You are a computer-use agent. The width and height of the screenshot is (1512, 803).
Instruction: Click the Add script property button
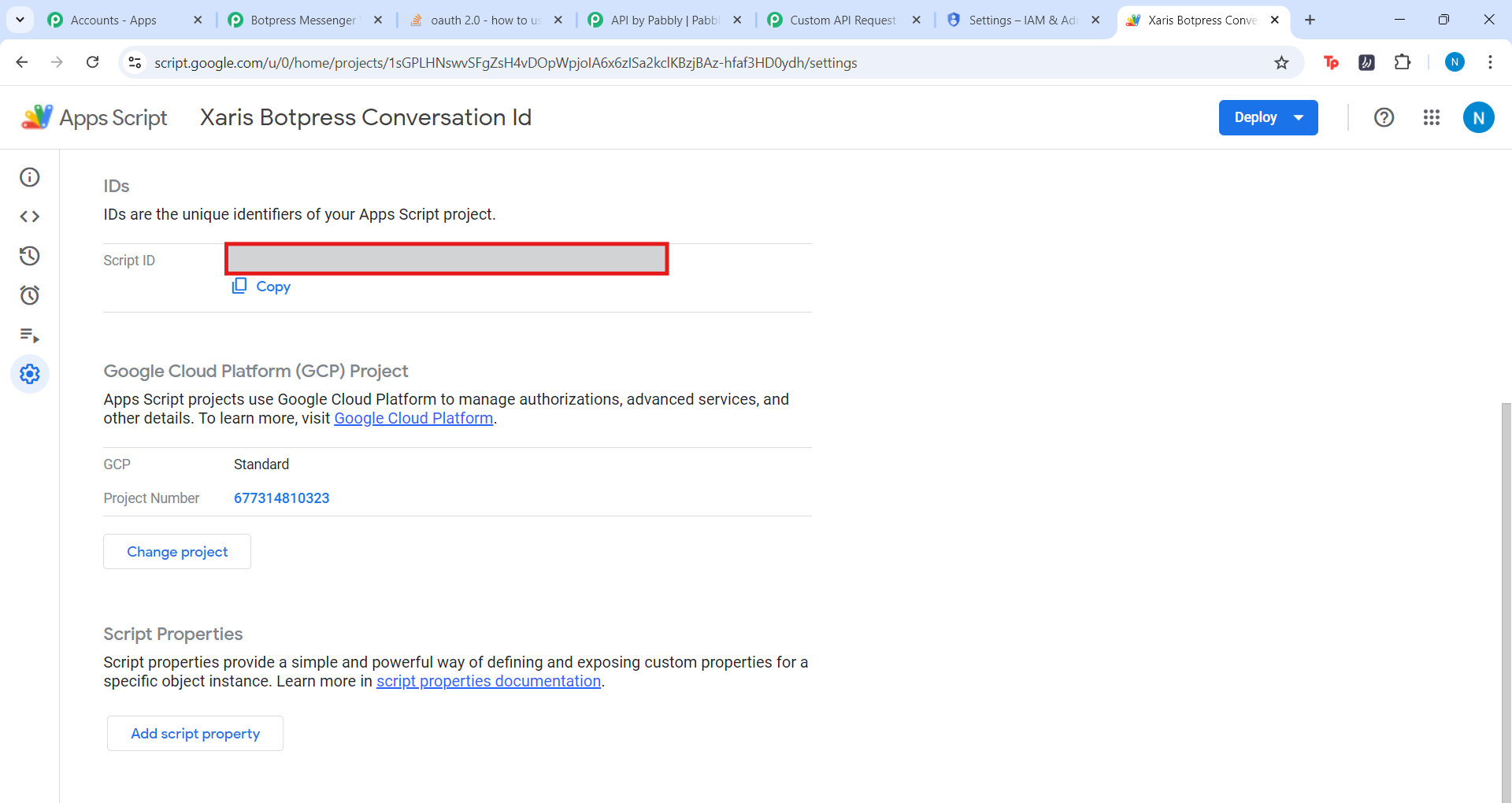pyautogui.click(x=195, y=733)
